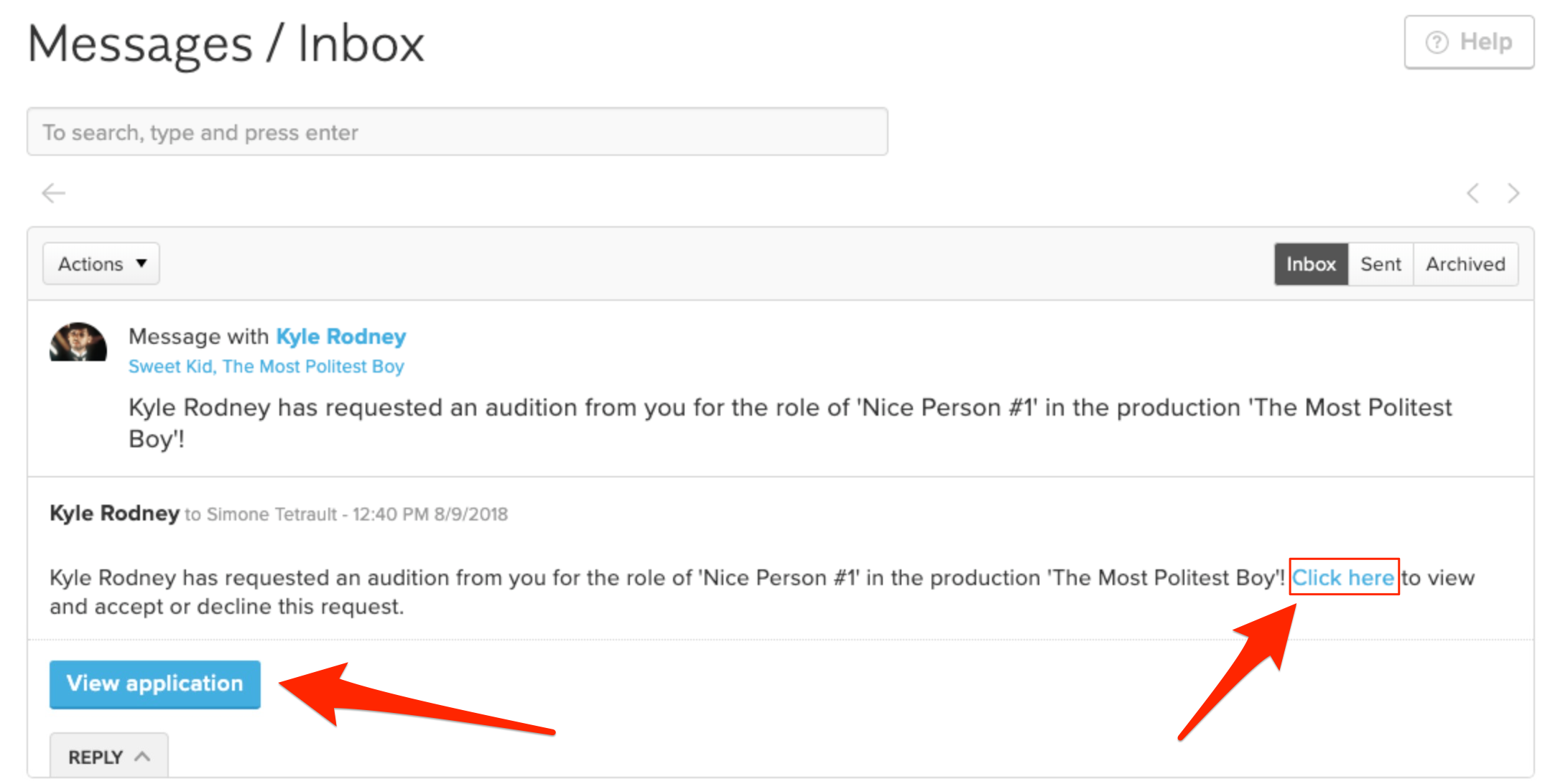The height and width of the screenshot is (784, 1545).
Task: Click the bold Kyle Rodney sender name
Action: (x=114, y=513)
